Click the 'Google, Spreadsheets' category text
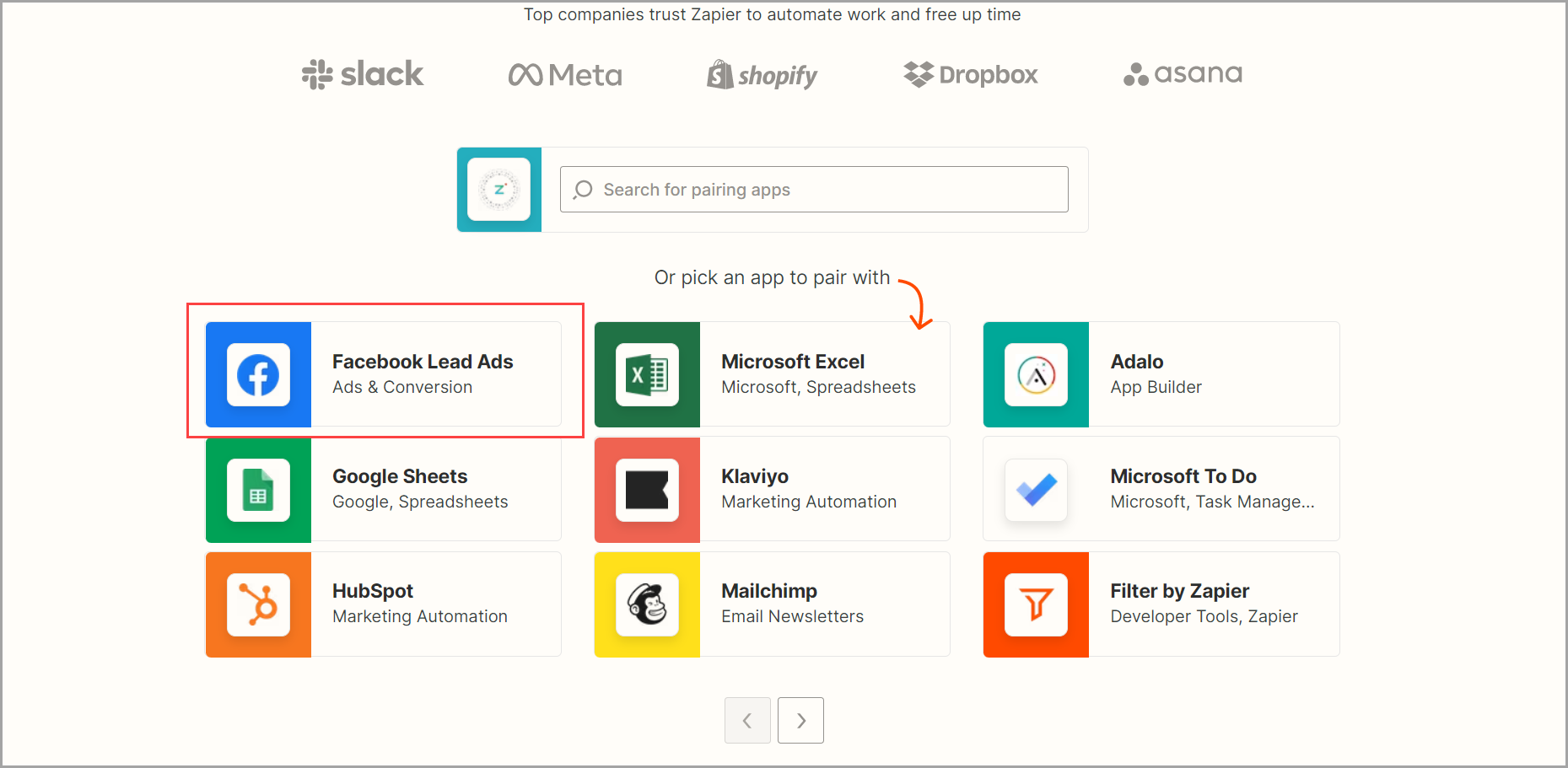1568x768 pixels. point(420,502)
